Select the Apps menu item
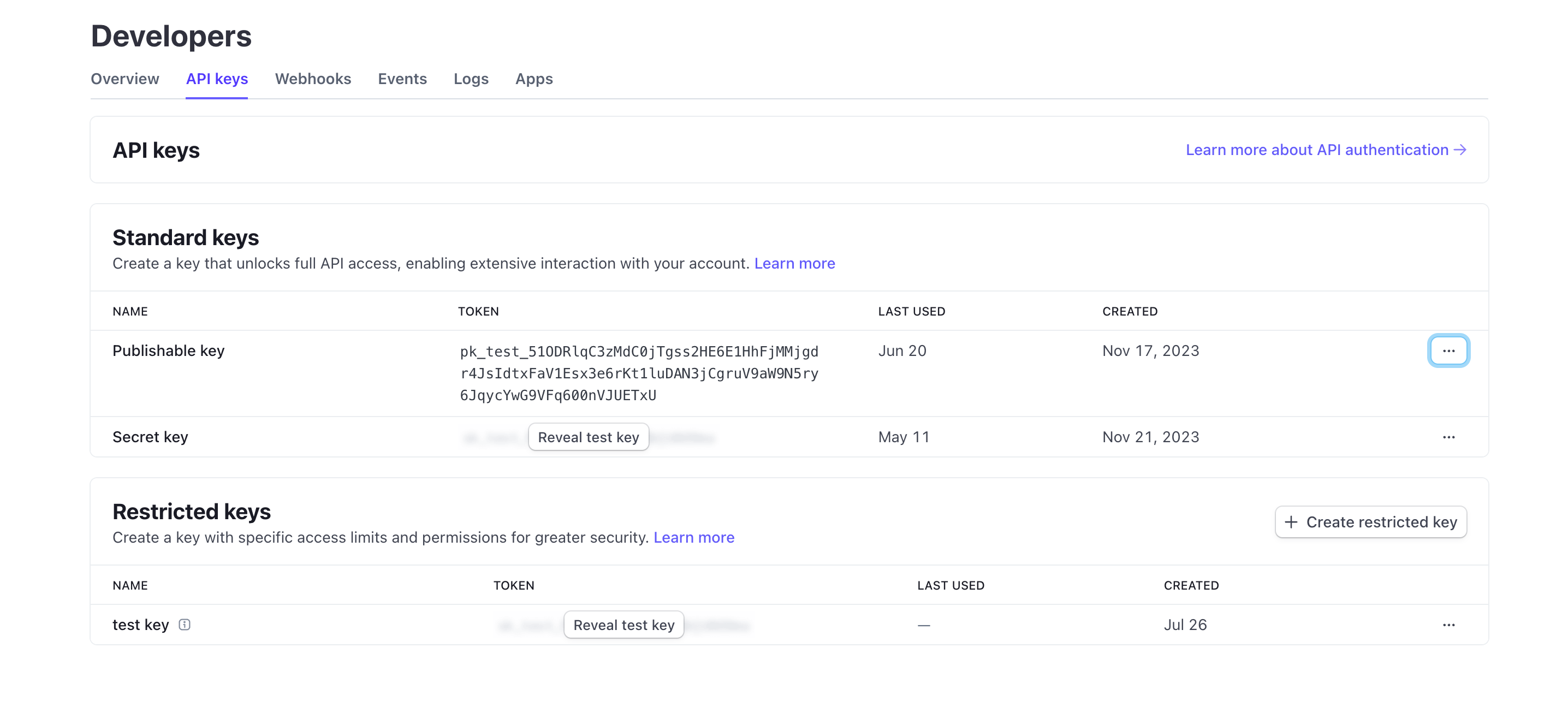 pyautogui.click(x=533, y=79)
